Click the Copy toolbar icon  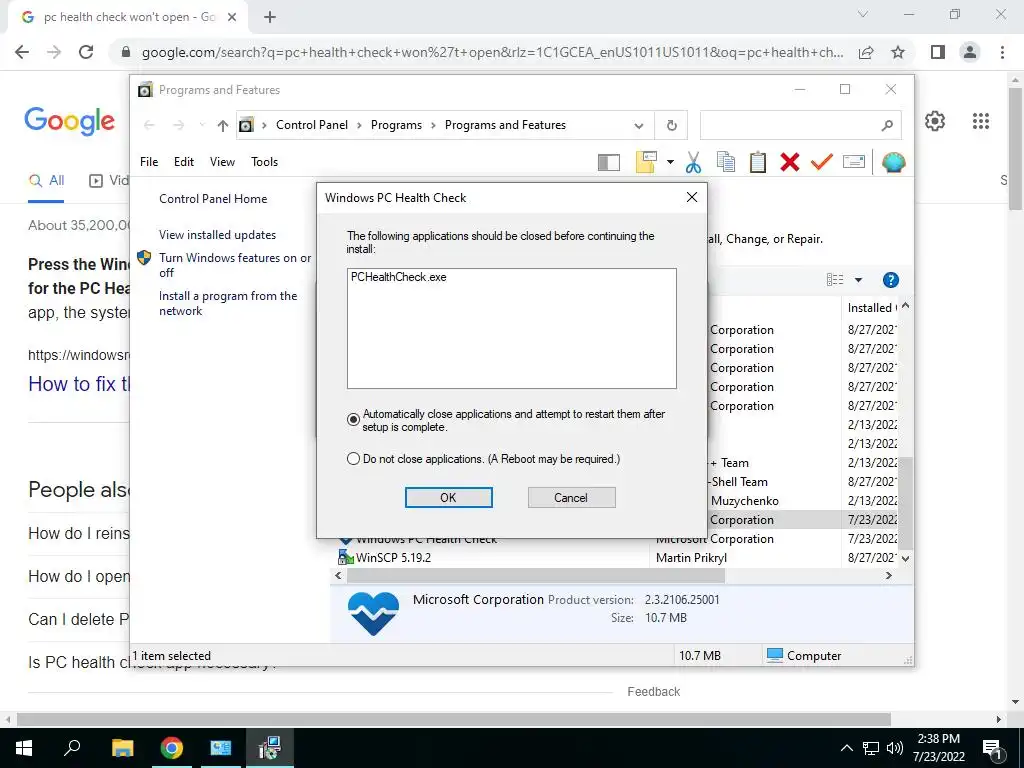pyautogui.click(x=726, y=162)
